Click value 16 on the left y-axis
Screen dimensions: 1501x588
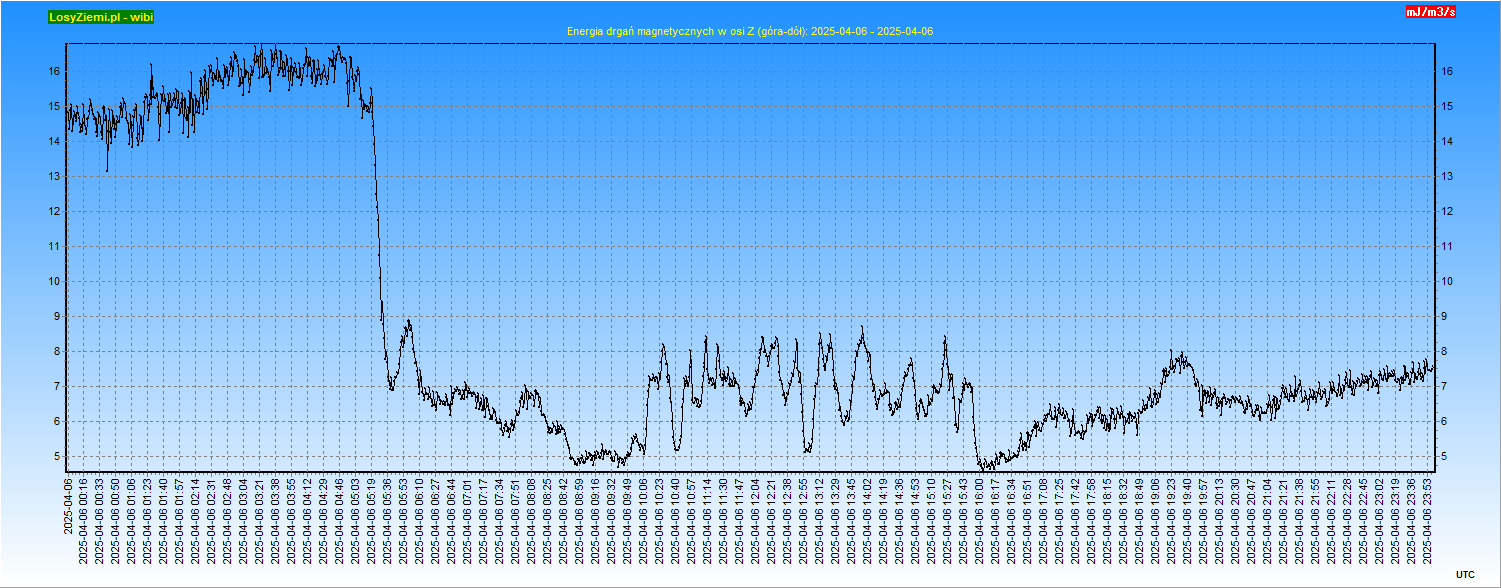coord(56,72)
